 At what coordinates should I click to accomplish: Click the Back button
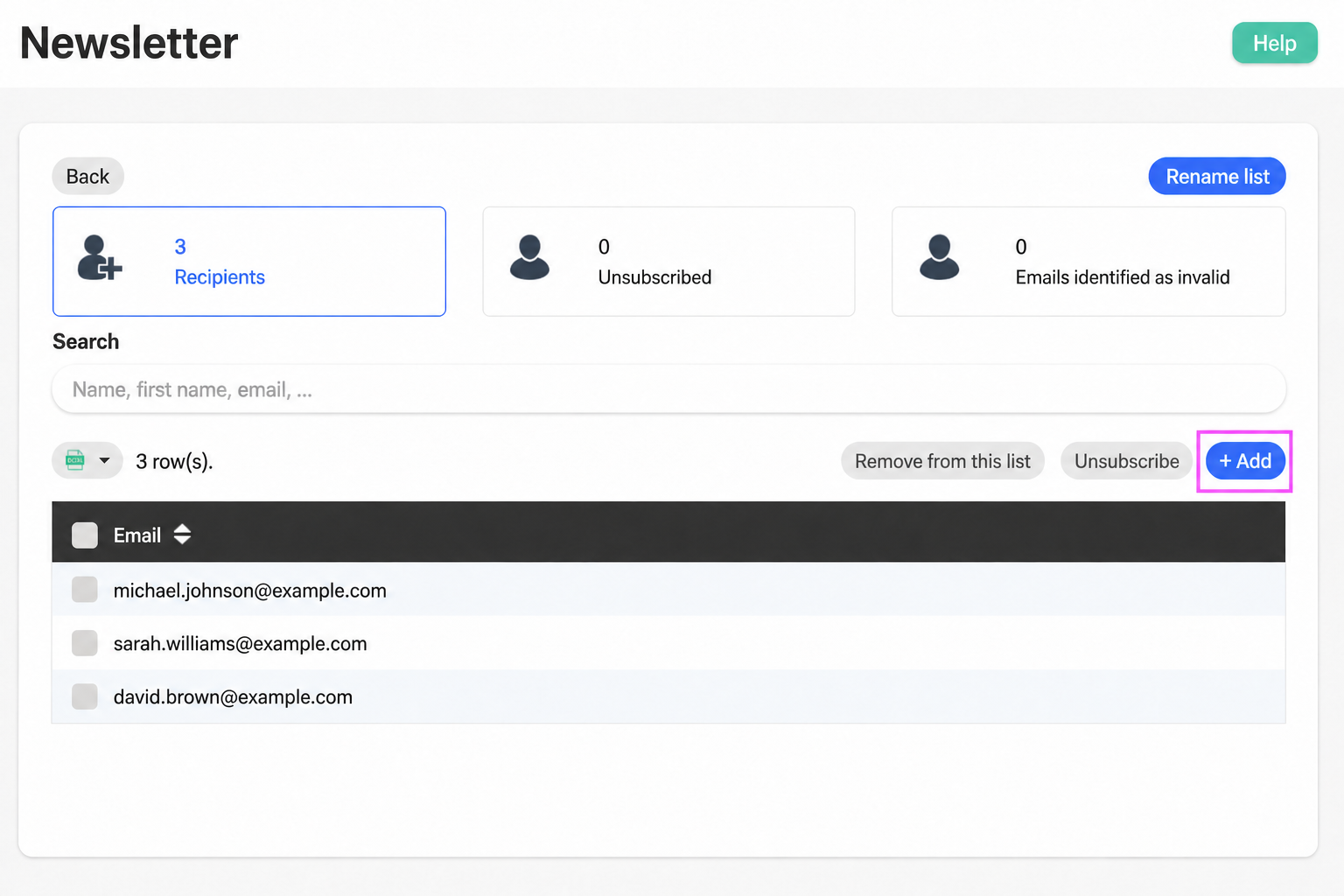click(87, 177)
